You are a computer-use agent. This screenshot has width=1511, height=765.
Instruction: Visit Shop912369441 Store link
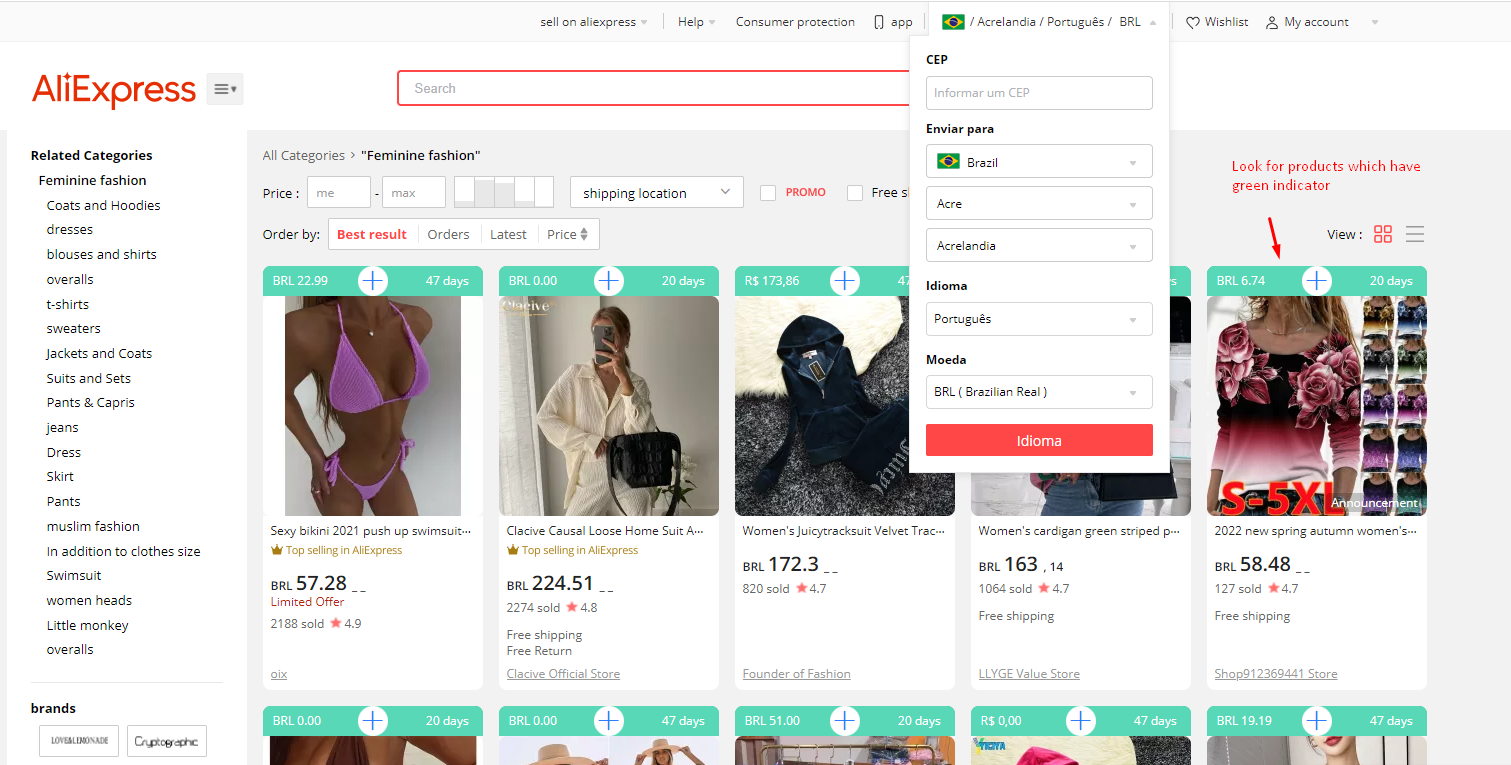(1276, 674)
